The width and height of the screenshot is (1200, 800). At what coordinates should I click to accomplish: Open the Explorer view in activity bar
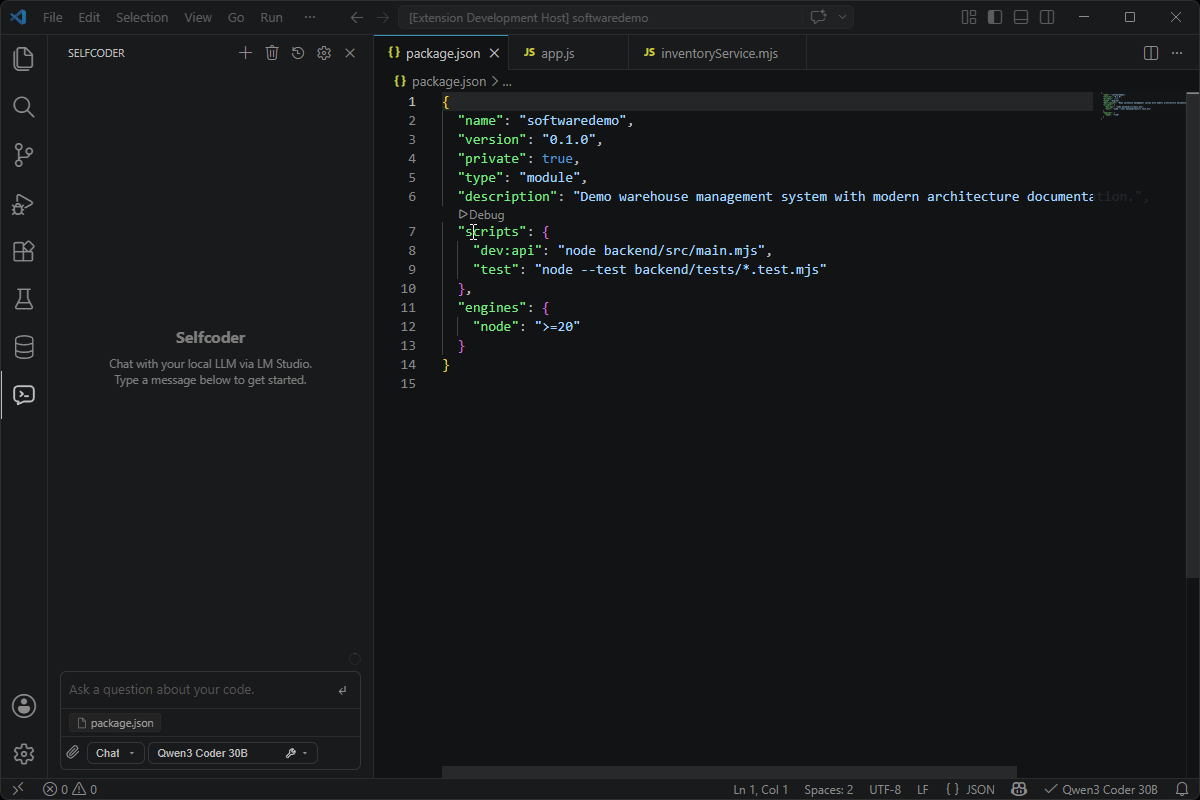(x=24, y=59)
